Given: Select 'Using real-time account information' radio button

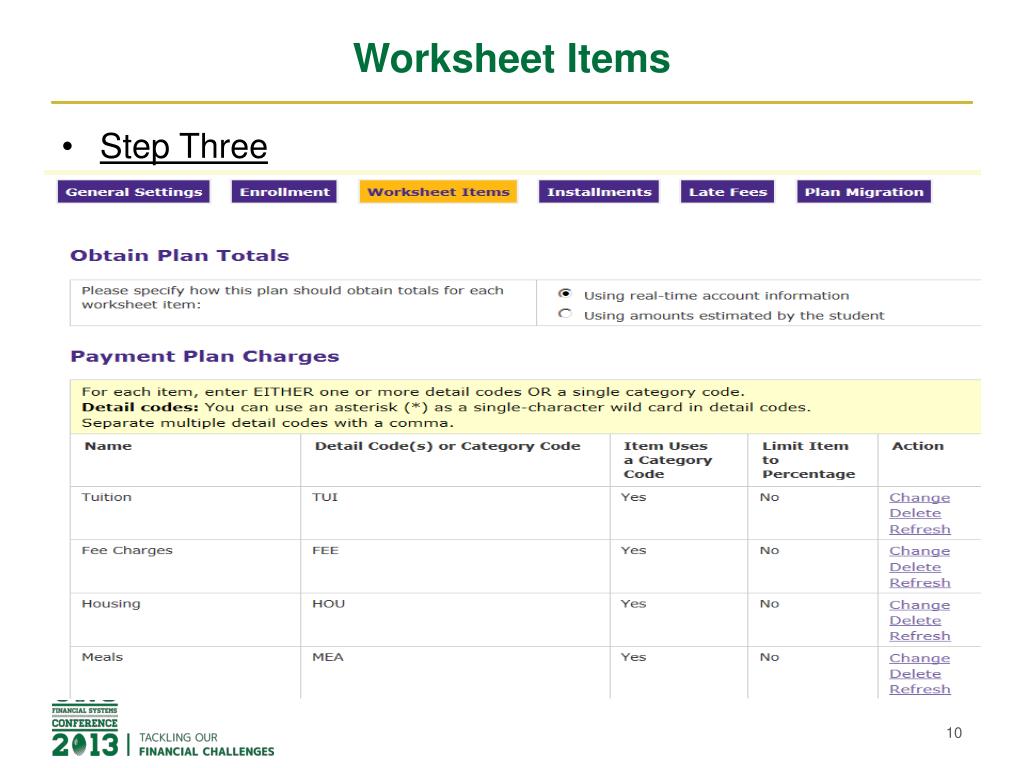Looking at the screenshot, I should tap(565, 294).
